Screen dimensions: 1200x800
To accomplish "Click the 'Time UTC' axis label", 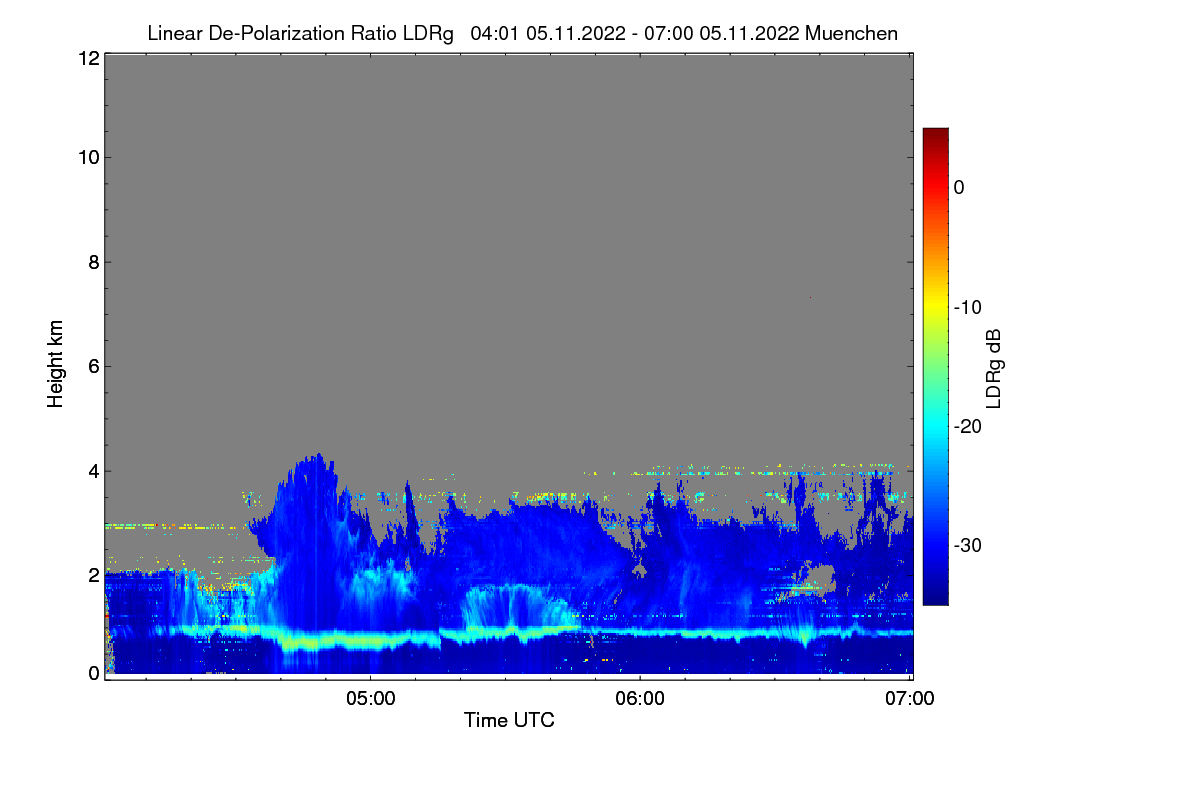I will (509, 720).
